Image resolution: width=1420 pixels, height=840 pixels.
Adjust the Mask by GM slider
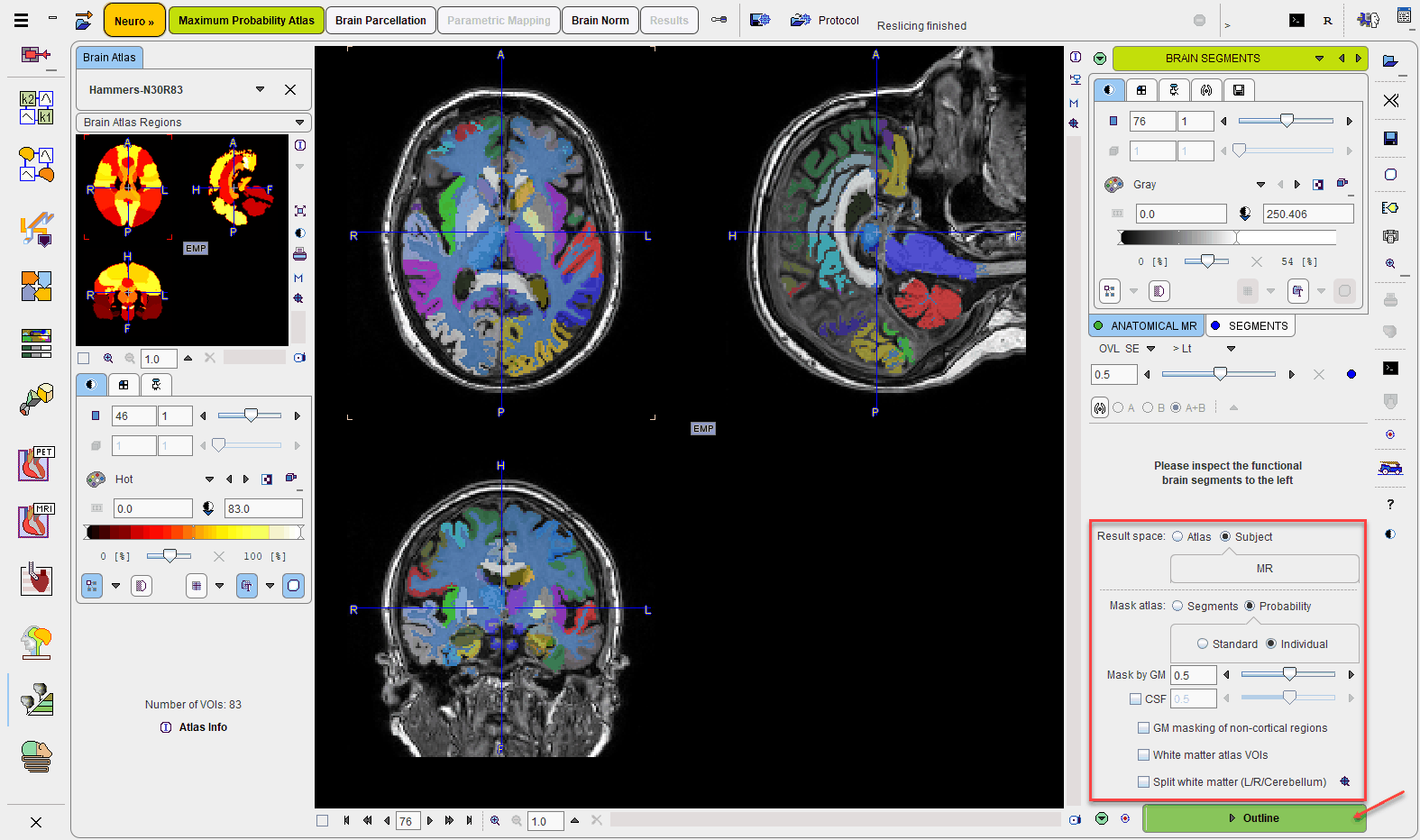1289,674
